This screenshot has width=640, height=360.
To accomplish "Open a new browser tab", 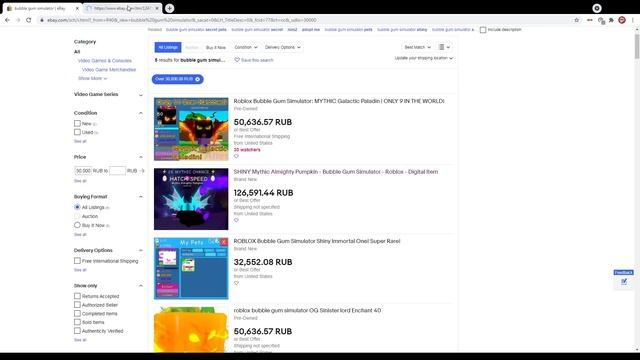I will coord(169,8).
